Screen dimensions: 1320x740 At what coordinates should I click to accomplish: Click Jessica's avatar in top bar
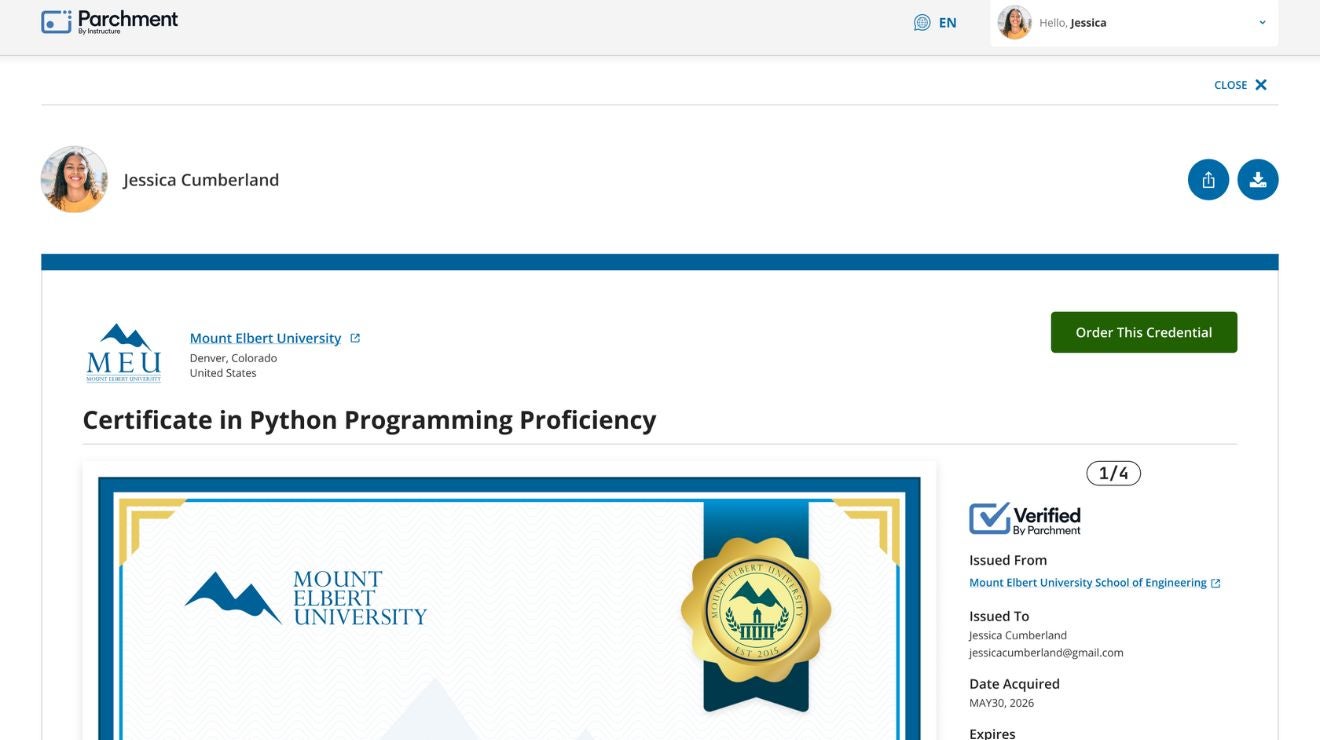(x=1014, y=22)
